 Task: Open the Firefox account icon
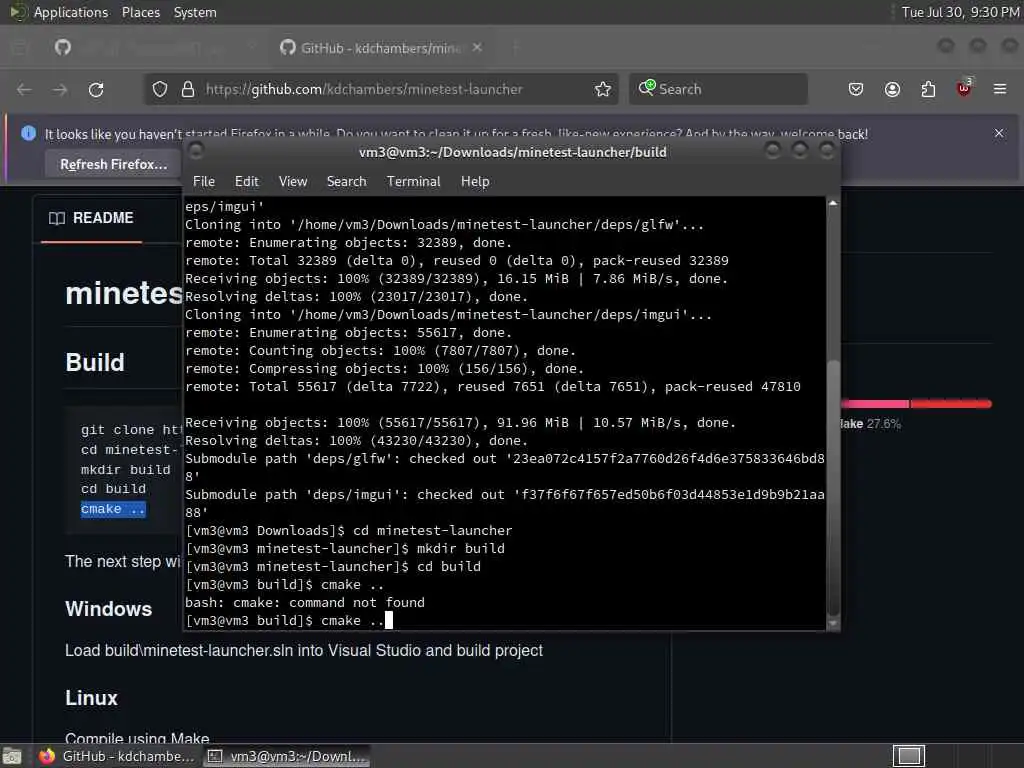pos(892,89)
